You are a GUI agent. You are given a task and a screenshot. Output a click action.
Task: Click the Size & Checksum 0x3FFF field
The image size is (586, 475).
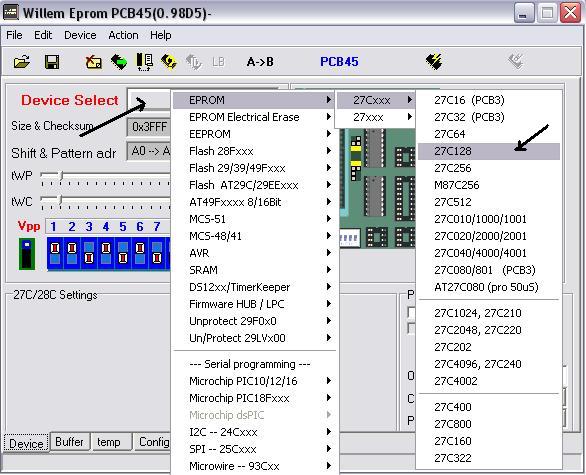pyautogui.click(x=149, y=127)
